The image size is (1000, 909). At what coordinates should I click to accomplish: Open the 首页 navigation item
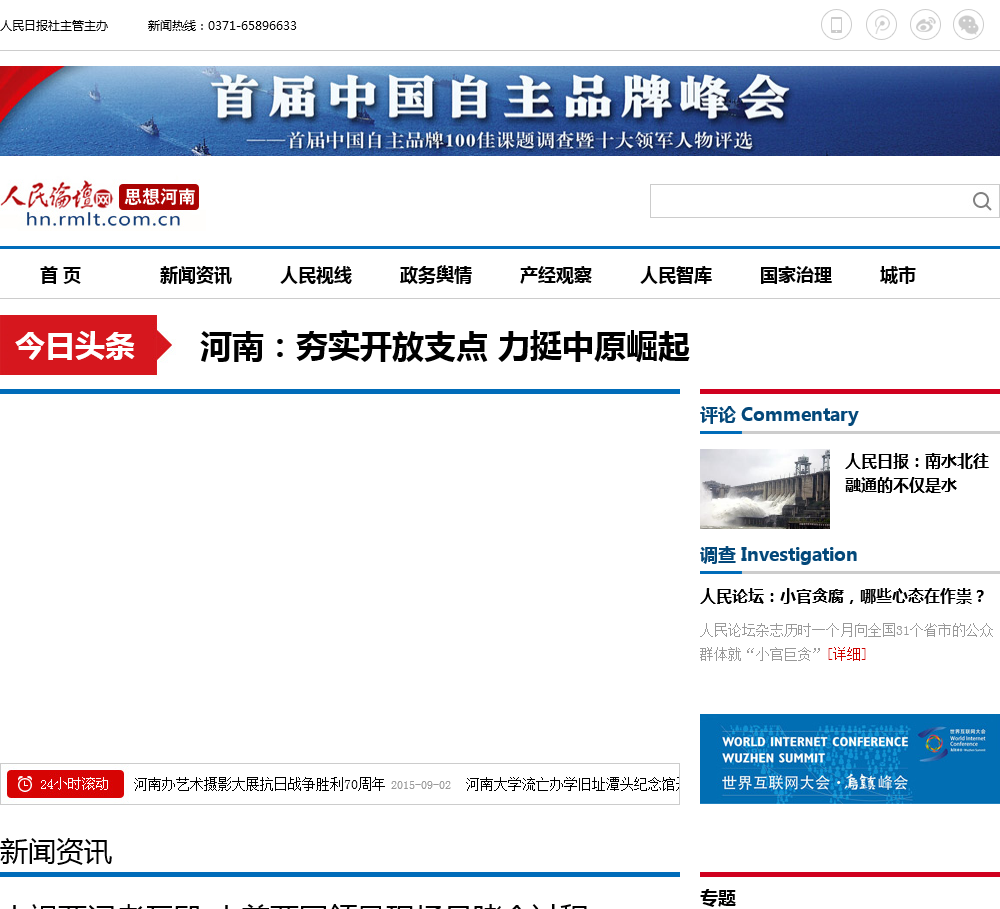[61, 276]
